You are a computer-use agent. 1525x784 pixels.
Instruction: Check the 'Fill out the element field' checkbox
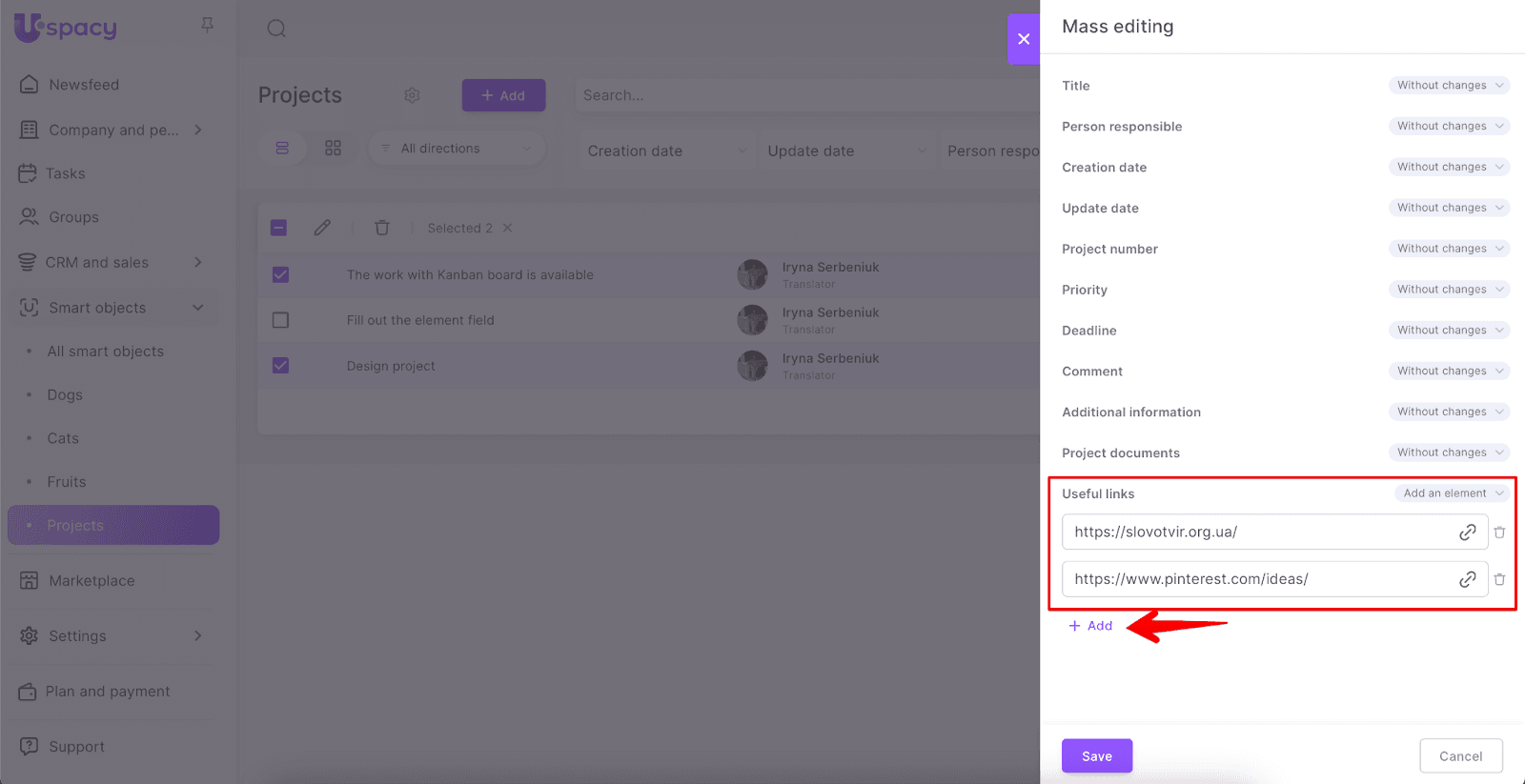280,320
